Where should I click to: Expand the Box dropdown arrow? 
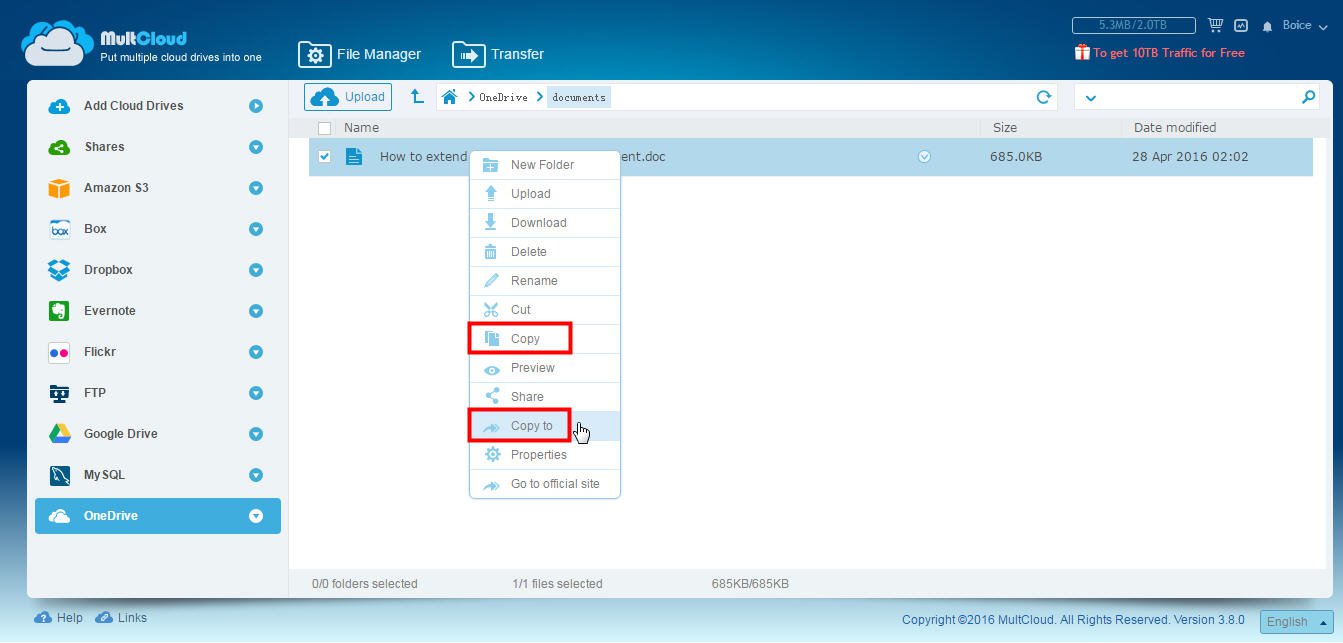256,229
